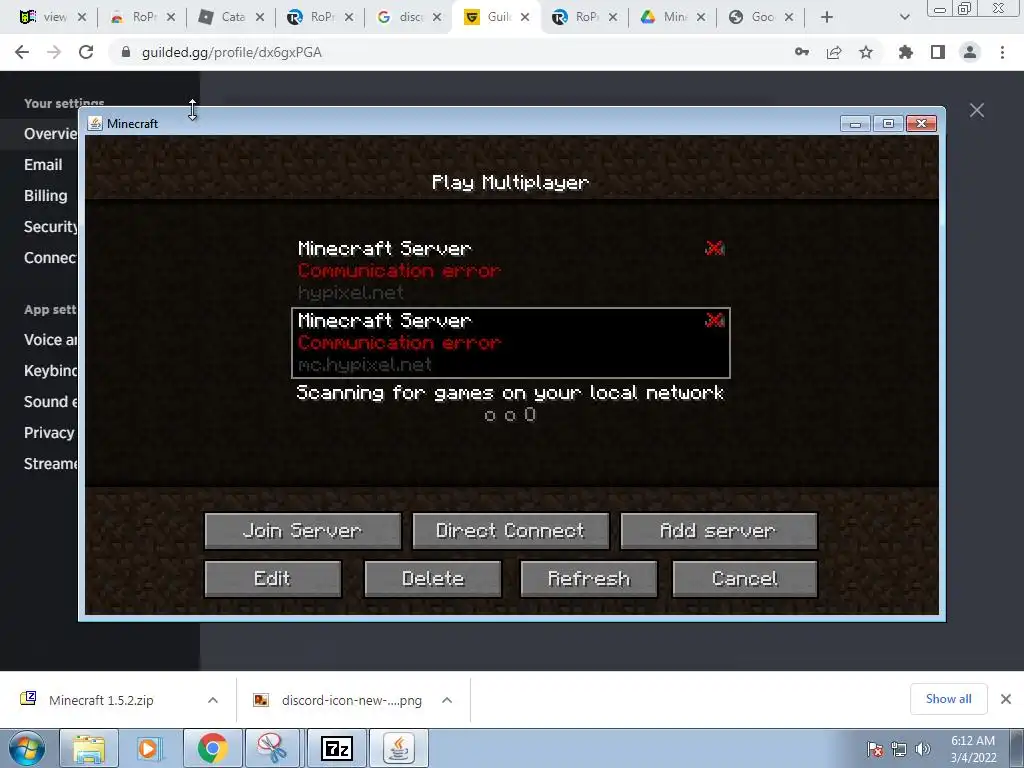Delete the selected server entry
Viewport: 1024px width, 768px height.
(x=433, y=579)
